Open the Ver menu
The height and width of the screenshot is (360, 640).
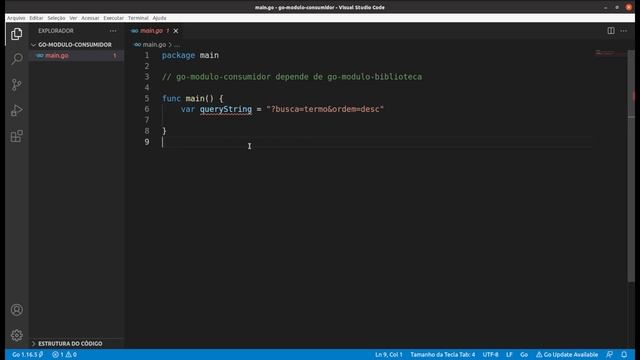click(73, 18)
